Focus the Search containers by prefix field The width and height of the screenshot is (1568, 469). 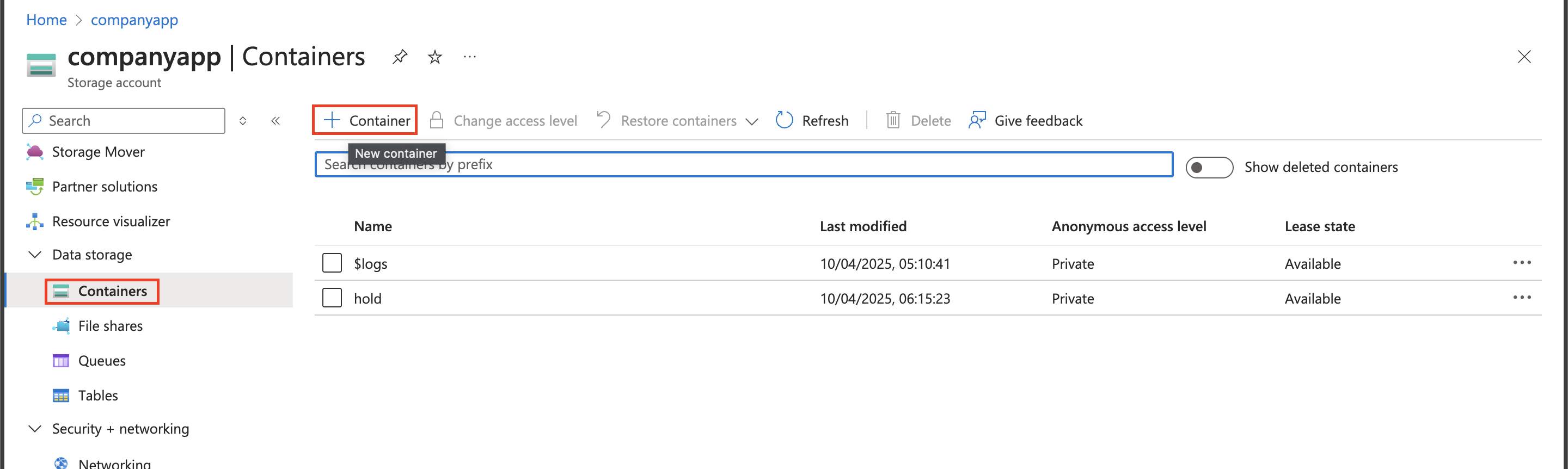(x=744, y=164)
